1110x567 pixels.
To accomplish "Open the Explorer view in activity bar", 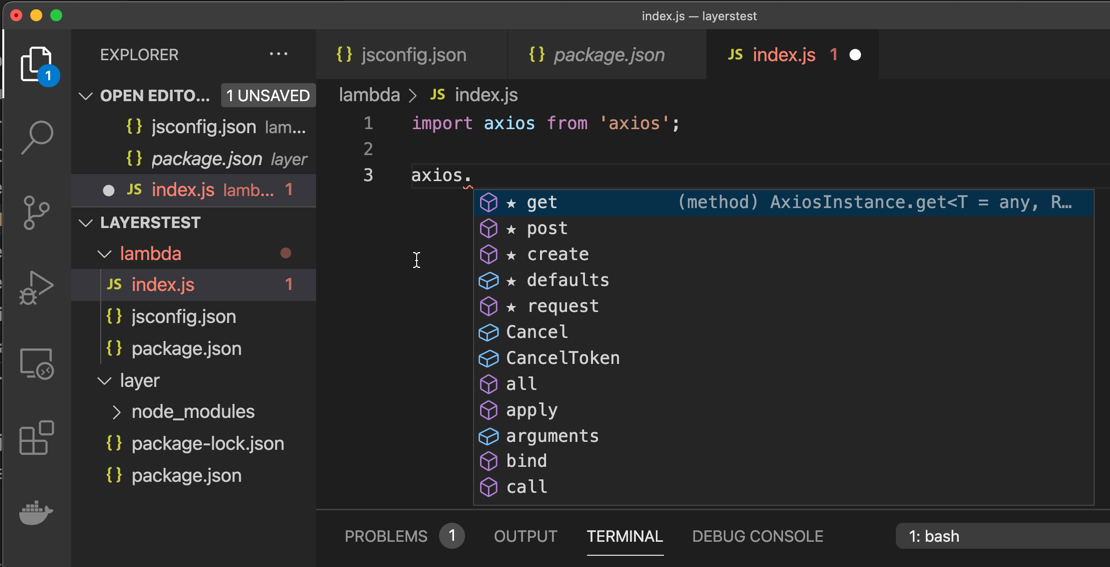I will pos(37,64).
